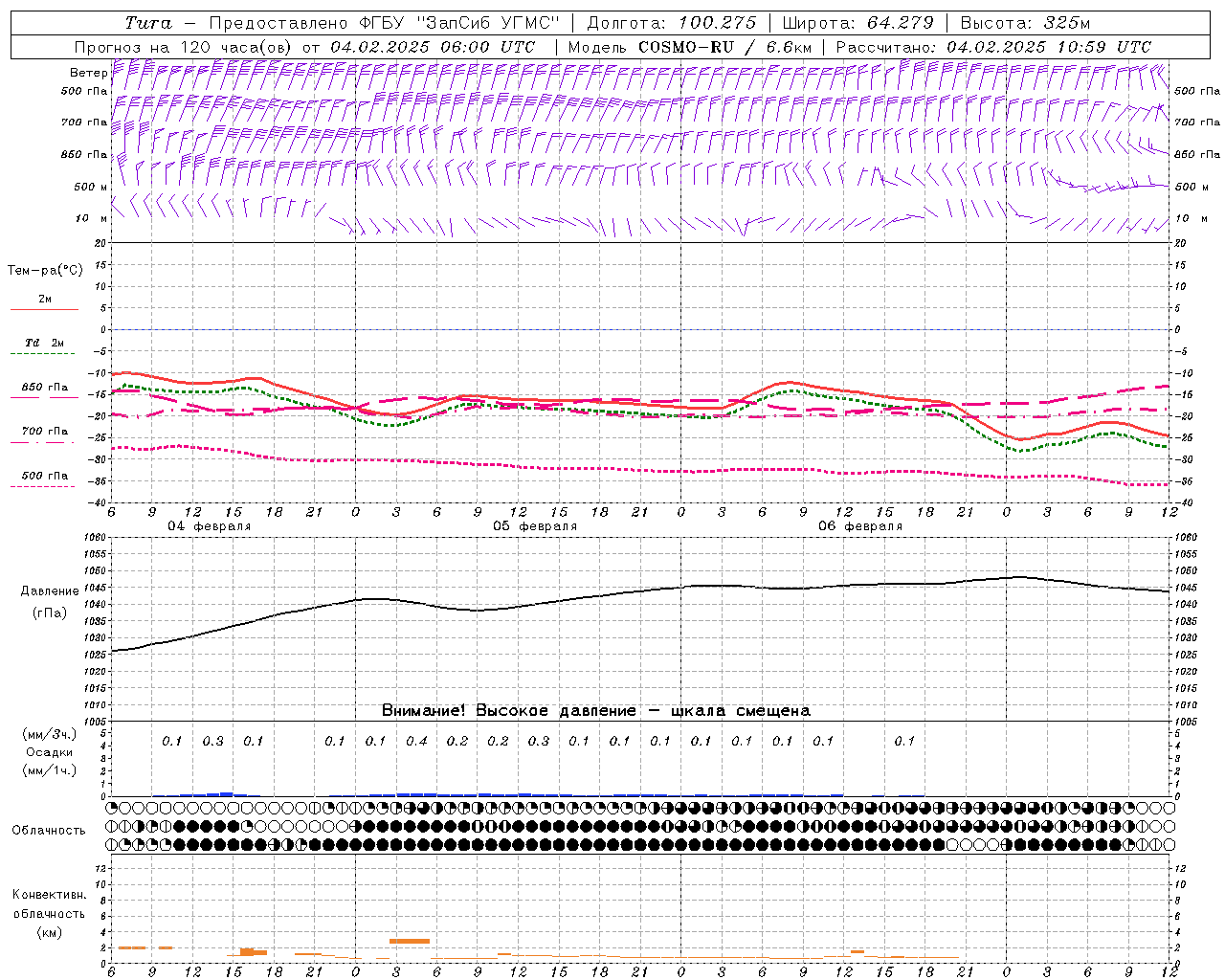Click the station name "Tura" in header
Image resolution: width=1225 pixels, height=980 pixels.
pyautogui.click(x=147, y=23)
